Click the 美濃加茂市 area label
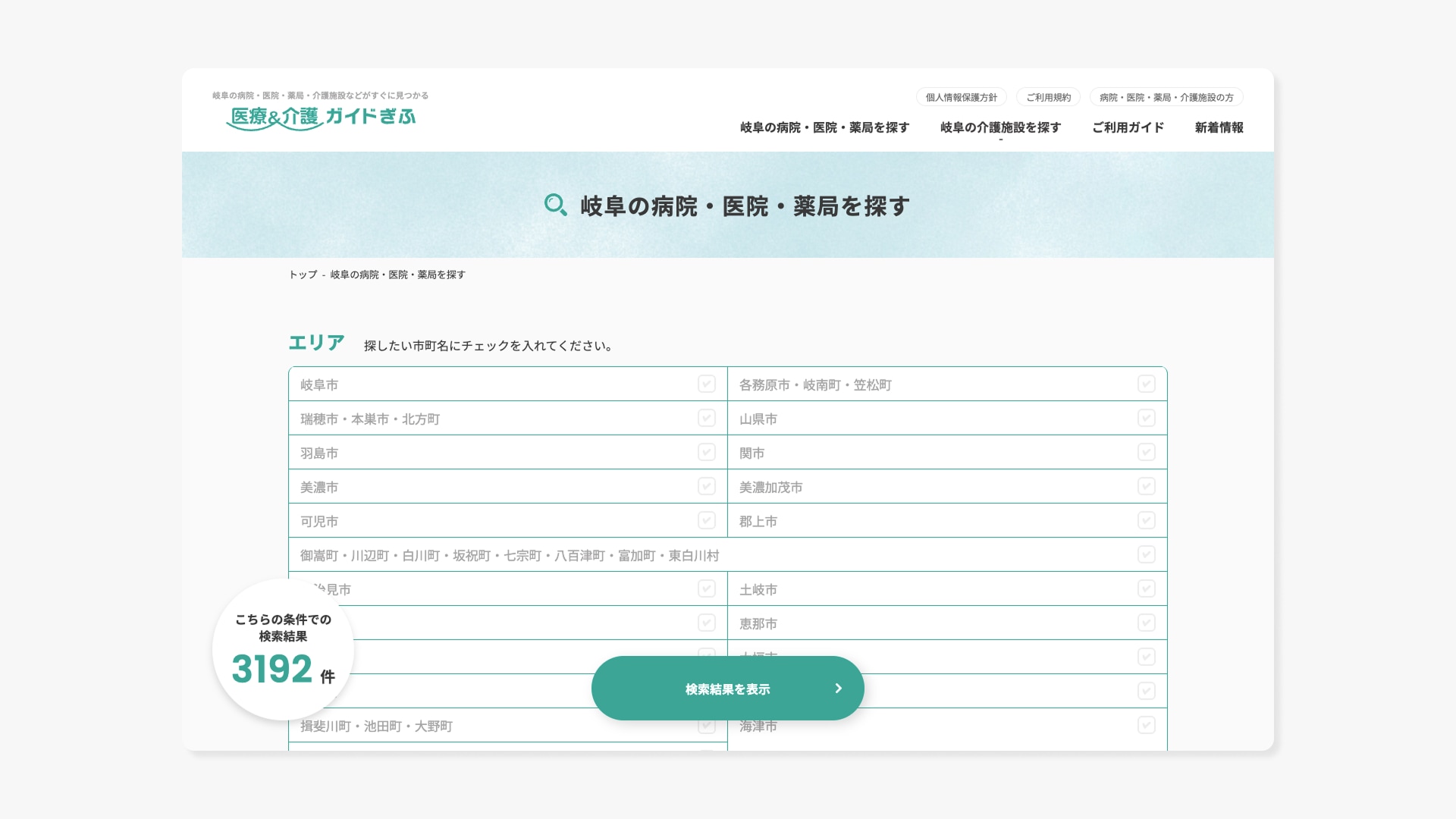This screenshot has height=819, width=1456. pyautogui.click(x=770, y=487)
